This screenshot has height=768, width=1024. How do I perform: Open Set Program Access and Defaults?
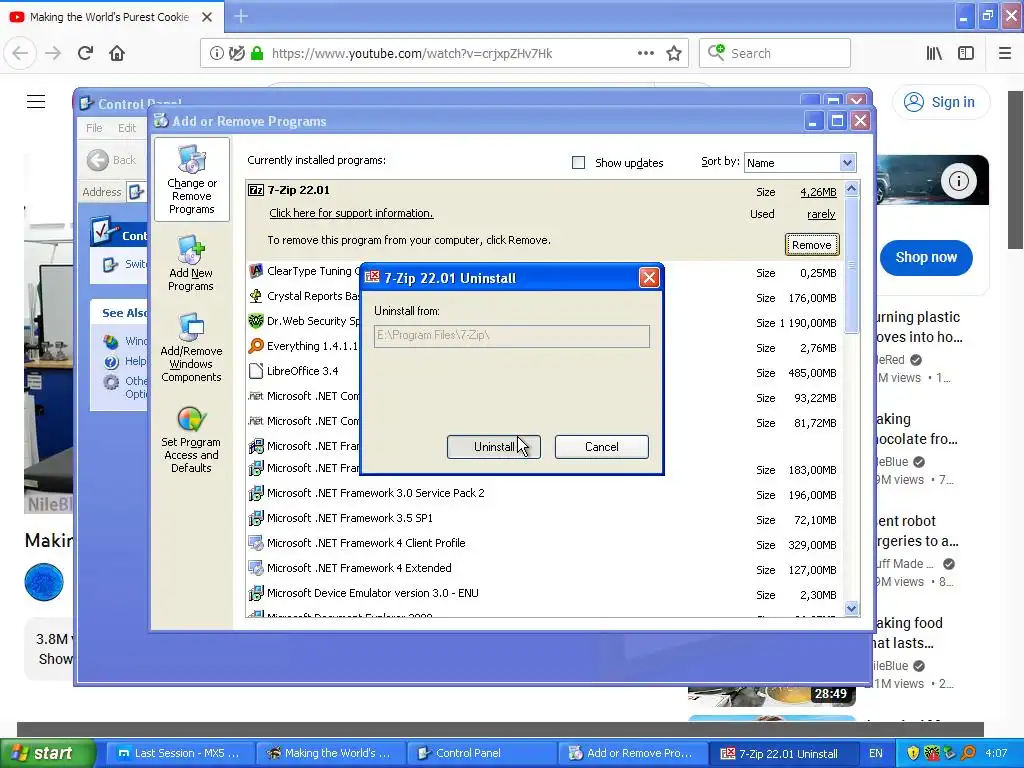click(x=191, y=439)
